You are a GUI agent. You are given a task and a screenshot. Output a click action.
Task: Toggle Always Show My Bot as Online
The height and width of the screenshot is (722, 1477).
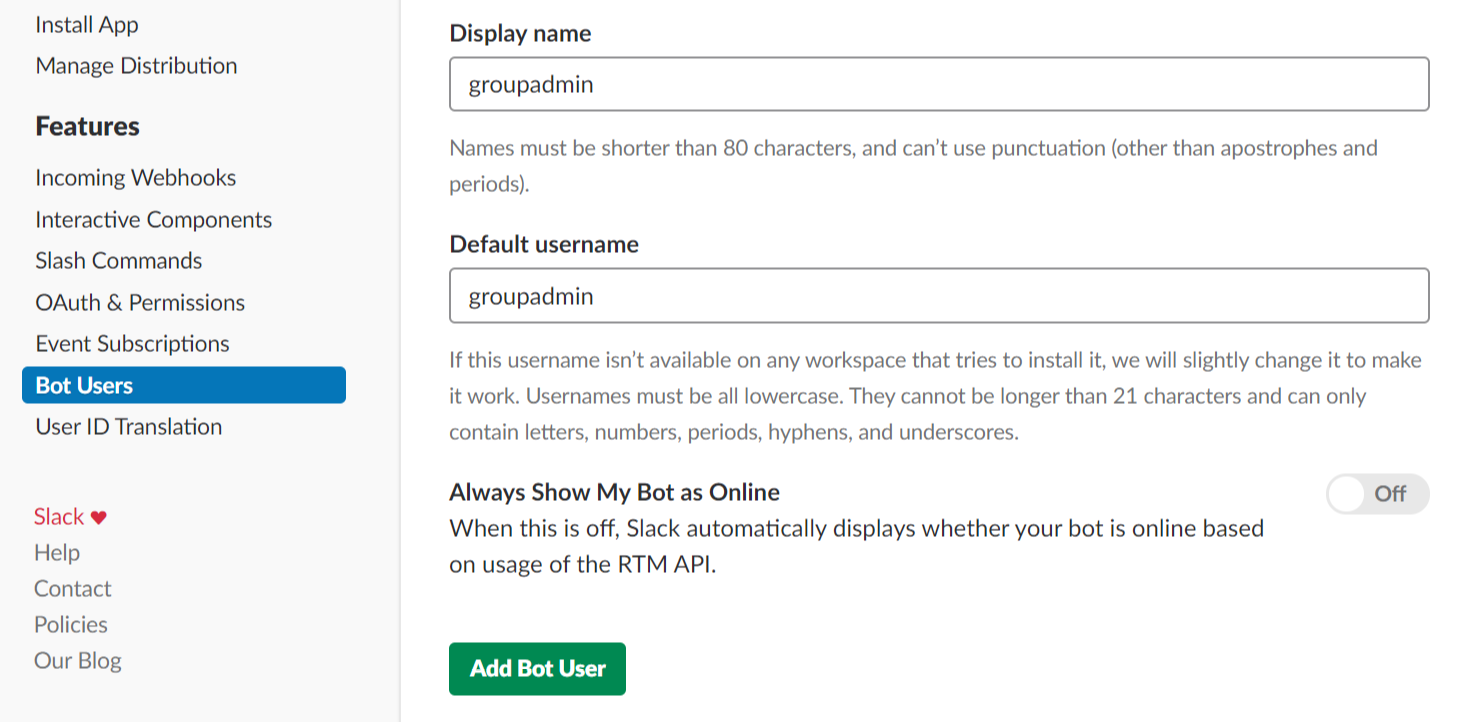pyautogui.click(x=1377, y=494)
